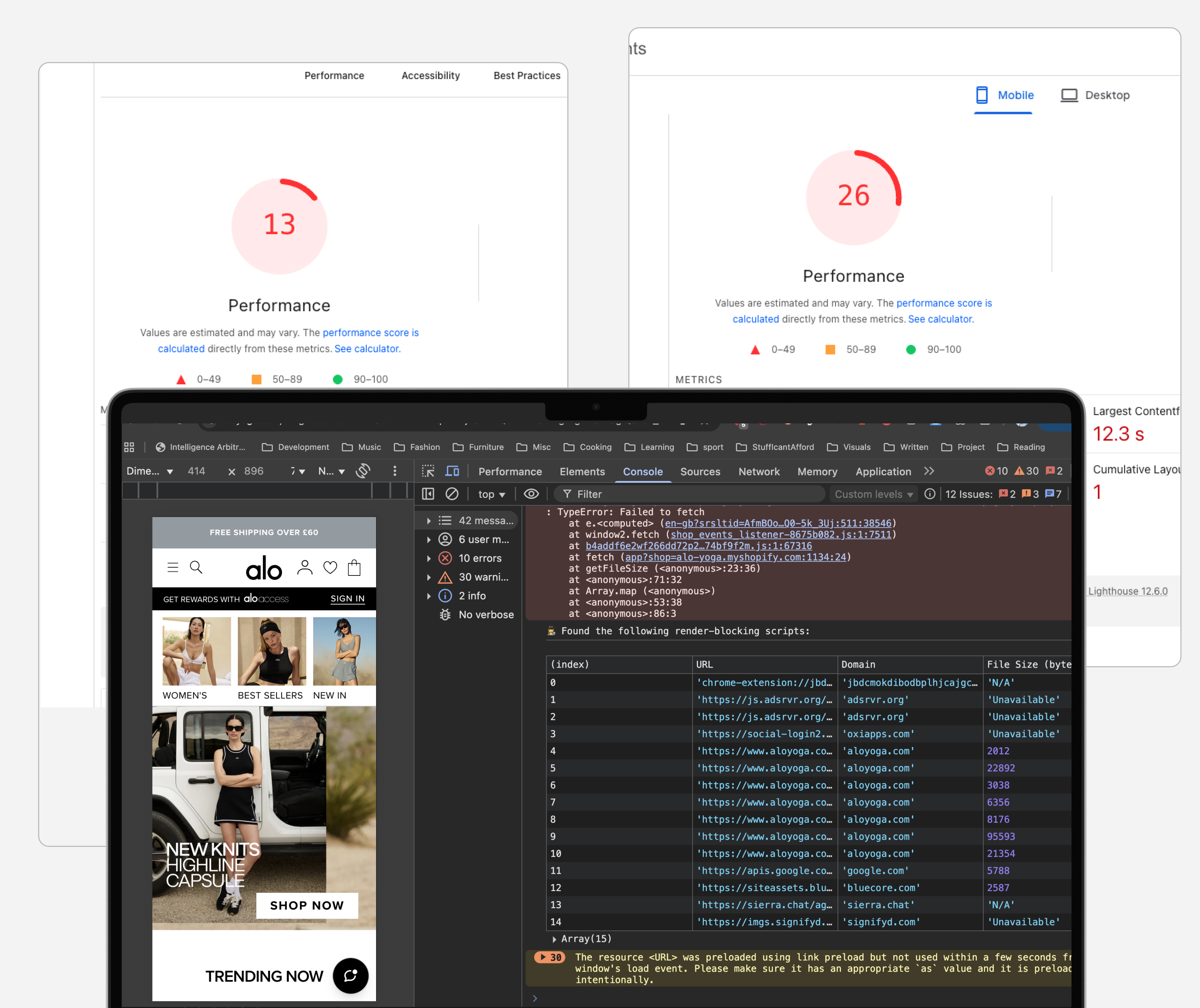Click the clear console icon
This screenshot has height=1008, width=1200.
point(452,494)
